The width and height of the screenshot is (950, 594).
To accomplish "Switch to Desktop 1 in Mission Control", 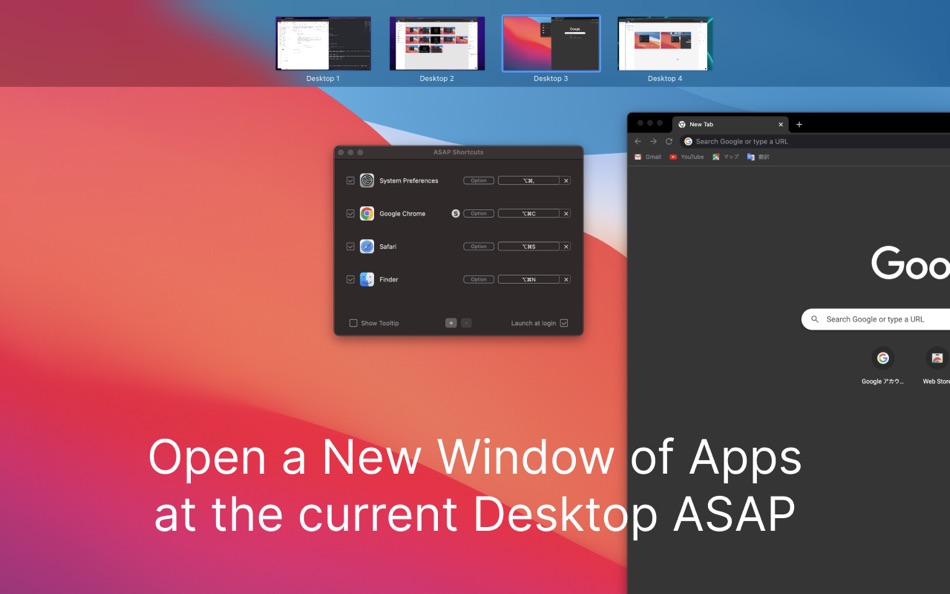I will point(323,44).
